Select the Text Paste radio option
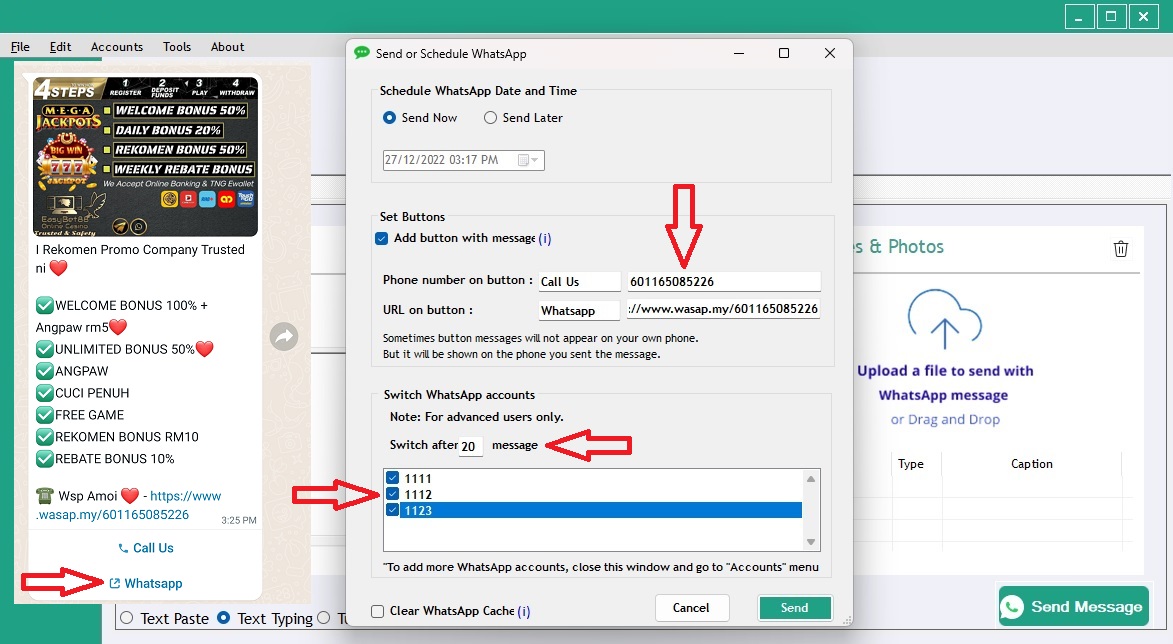Screen dimensions: 1173x644 (126, 619)
